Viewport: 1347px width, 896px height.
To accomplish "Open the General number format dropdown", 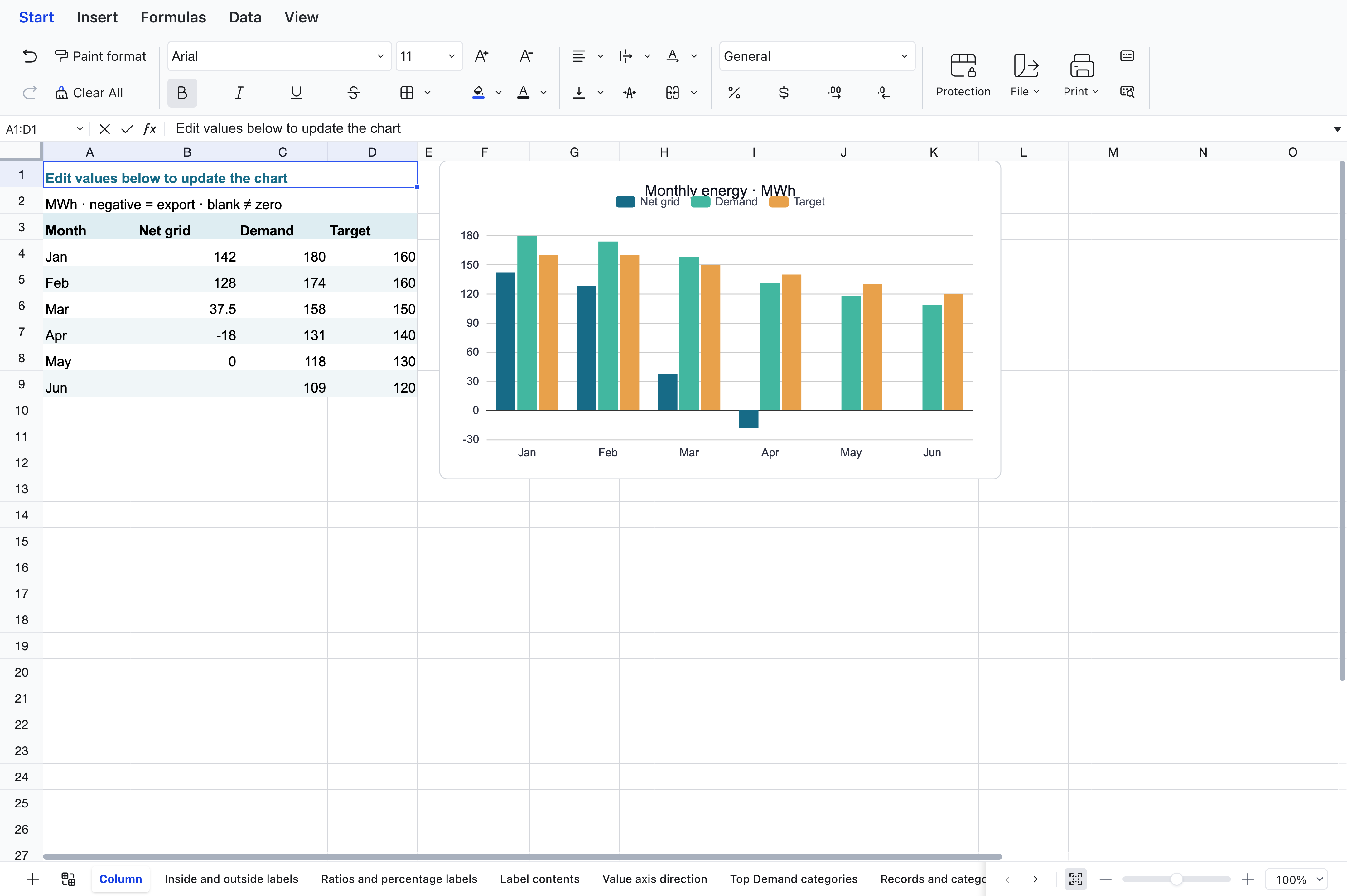I will click(x=817, y=56).
